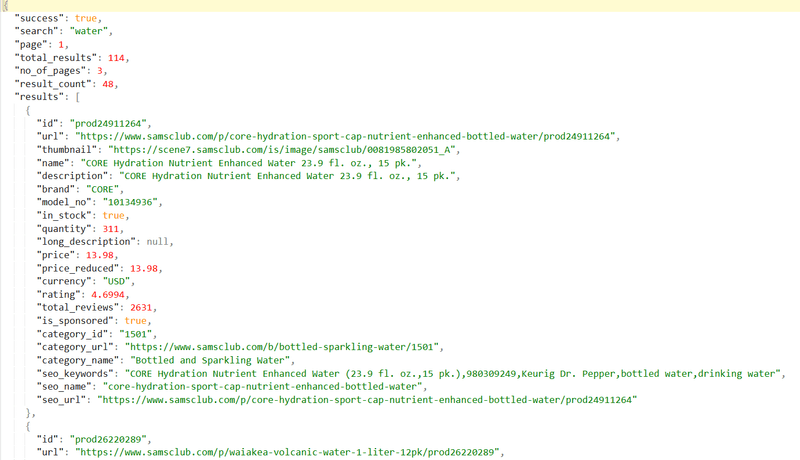The image size is (800, 460).
Task: Select the "water" search value
Action: tap(89, 31)
